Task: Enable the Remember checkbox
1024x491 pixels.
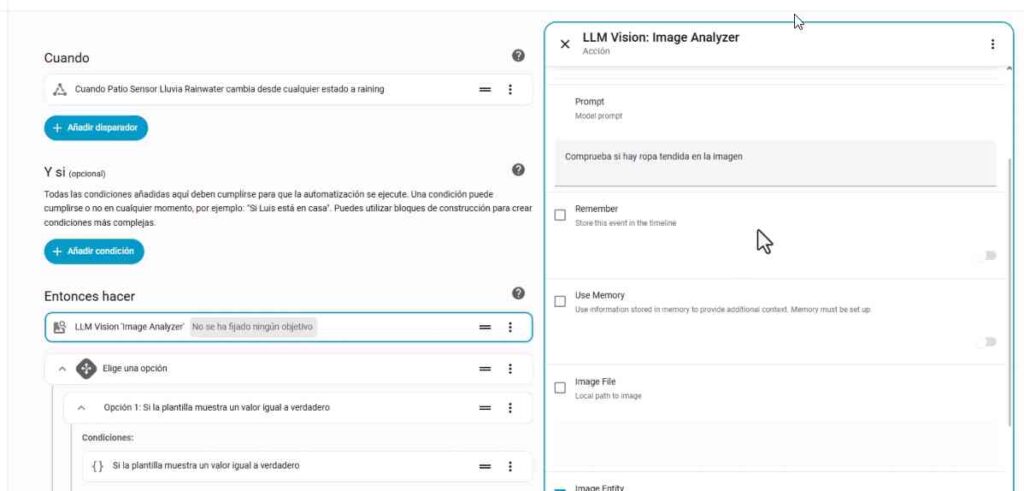Action: pos(560,215)
